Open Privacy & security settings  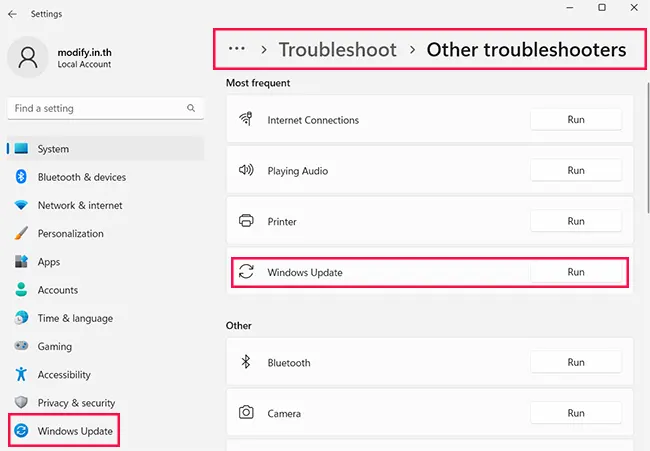(76, 403)
